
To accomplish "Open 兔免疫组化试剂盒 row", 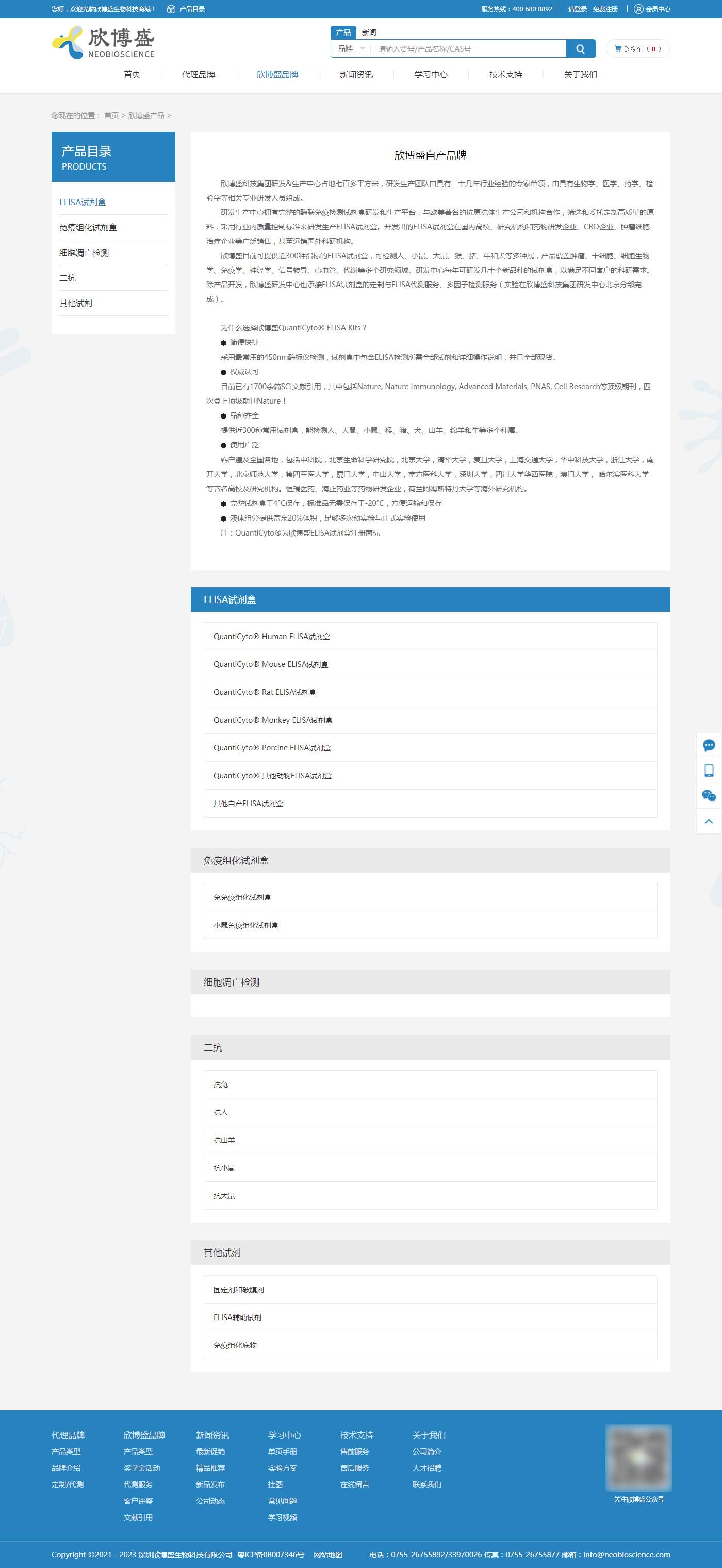I will (431, 897).
